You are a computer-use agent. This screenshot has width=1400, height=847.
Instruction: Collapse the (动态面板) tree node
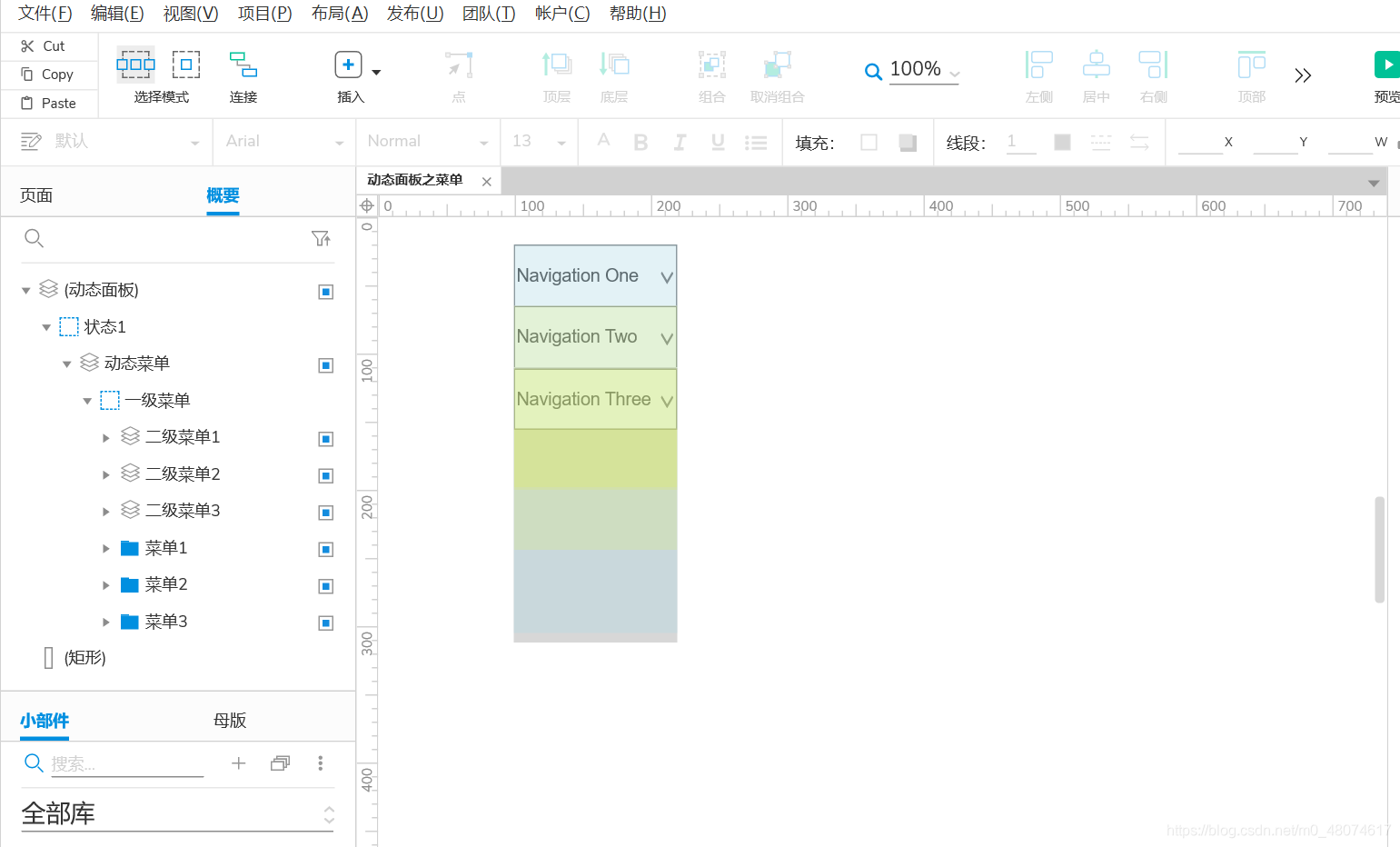point(26,291)
